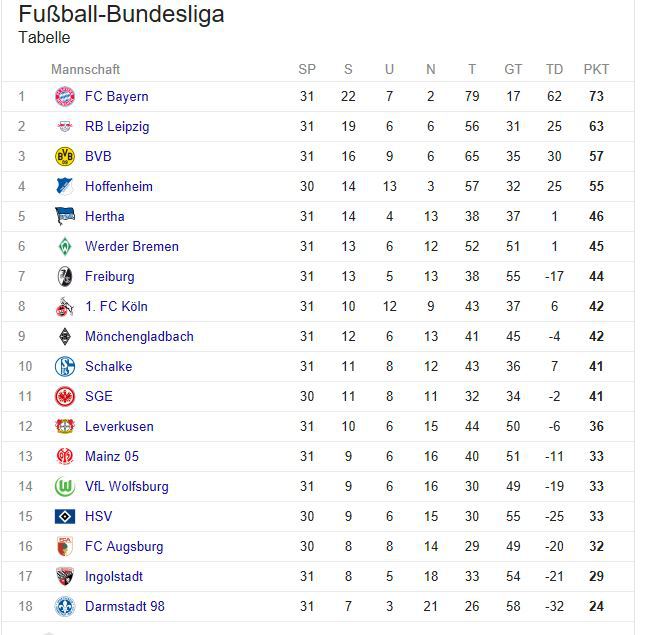Click the RB Leipzig club logo

coord(65,127)
